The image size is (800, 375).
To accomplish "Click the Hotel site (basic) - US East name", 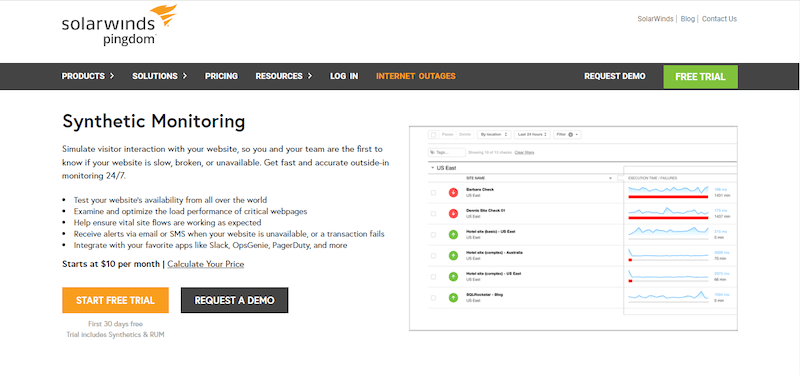I will 491,232.
